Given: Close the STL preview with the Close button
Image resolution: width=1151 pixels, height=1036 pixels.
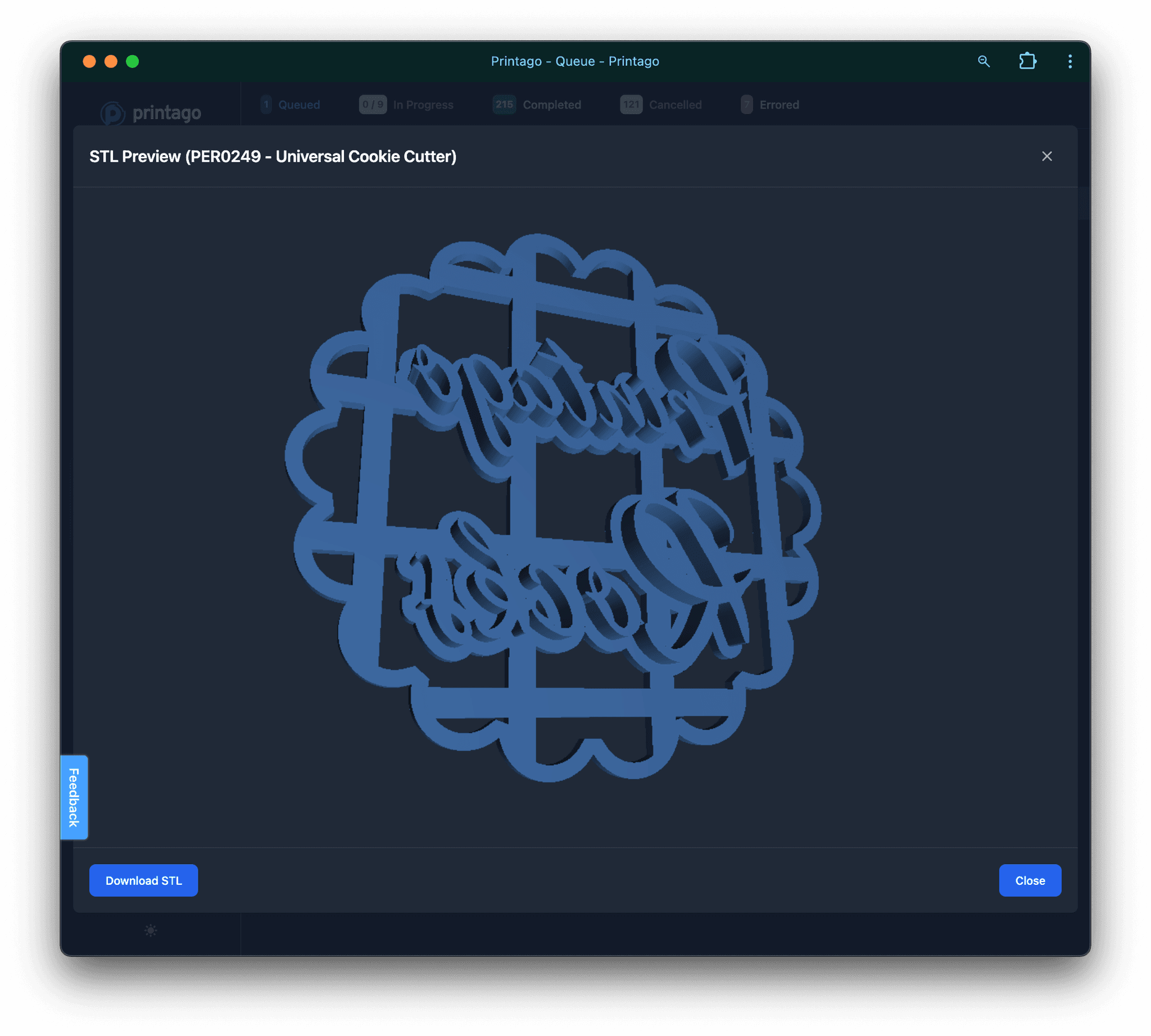Looking at the screenshot, I should (x=1030, y=880).
